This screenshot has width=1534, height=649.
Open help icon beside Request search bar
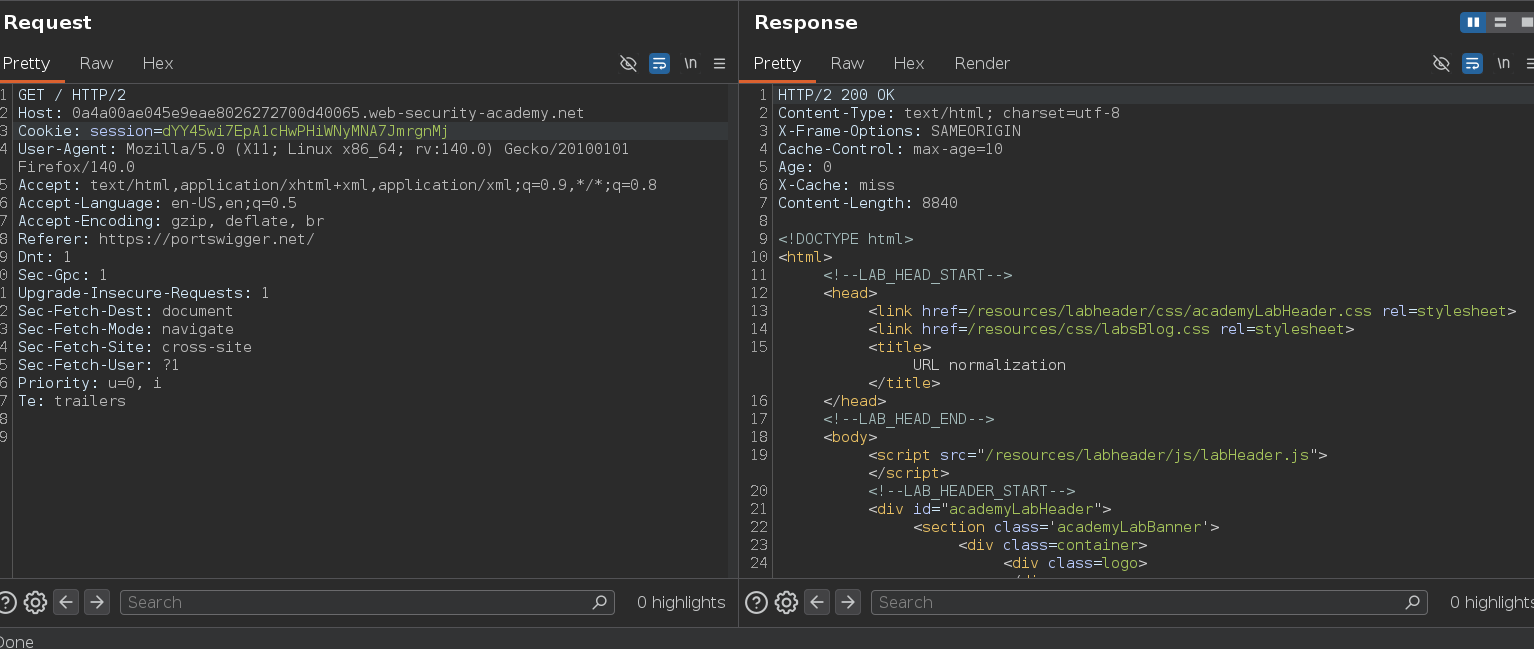click(x=7, y=602)
